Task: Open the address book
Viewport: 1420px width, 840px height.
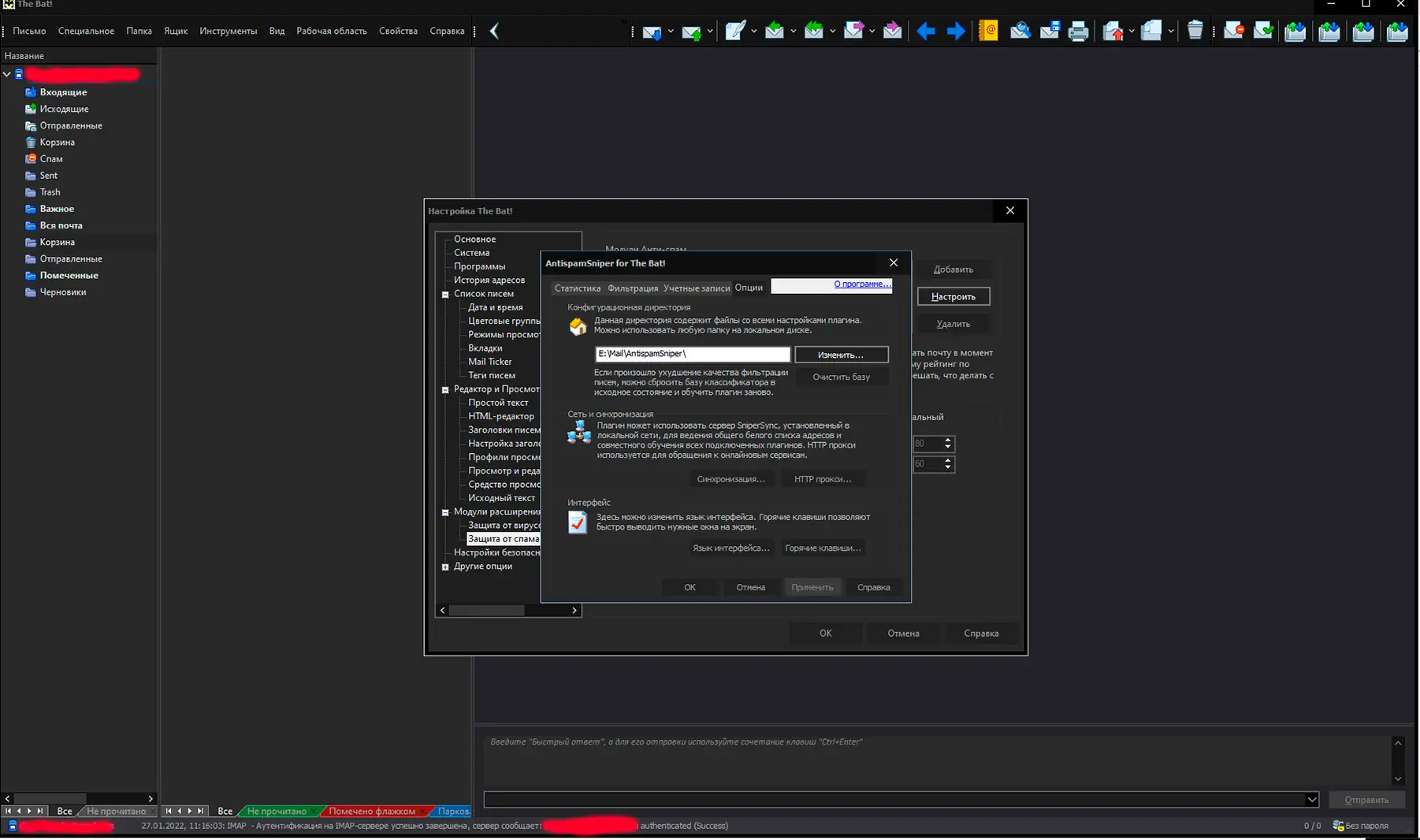Action: point(987,32)
